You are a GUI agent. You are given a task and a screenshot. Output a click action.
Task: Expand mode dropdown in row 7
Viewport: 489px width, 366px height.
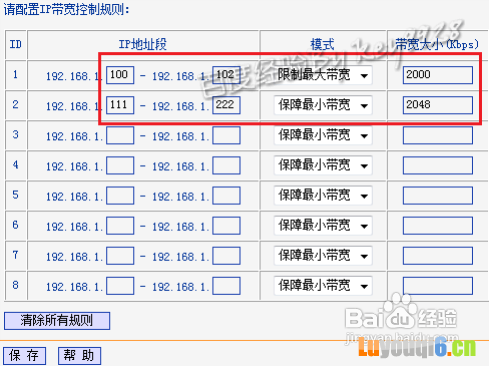(x=323, y=256)
